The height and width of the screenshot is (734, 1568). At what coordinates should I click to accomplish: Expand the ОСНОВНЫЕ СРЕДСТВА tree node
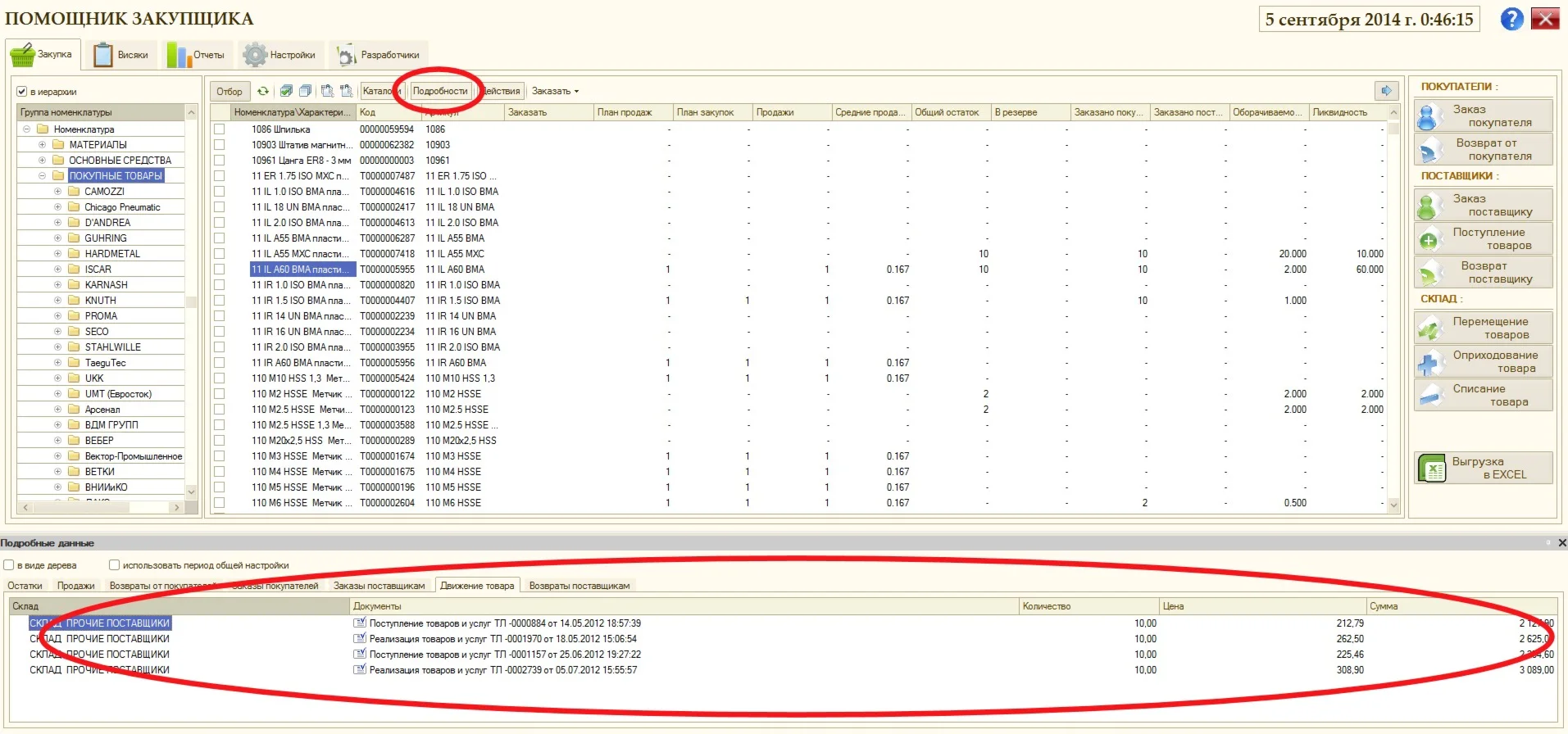click(42, 160)
